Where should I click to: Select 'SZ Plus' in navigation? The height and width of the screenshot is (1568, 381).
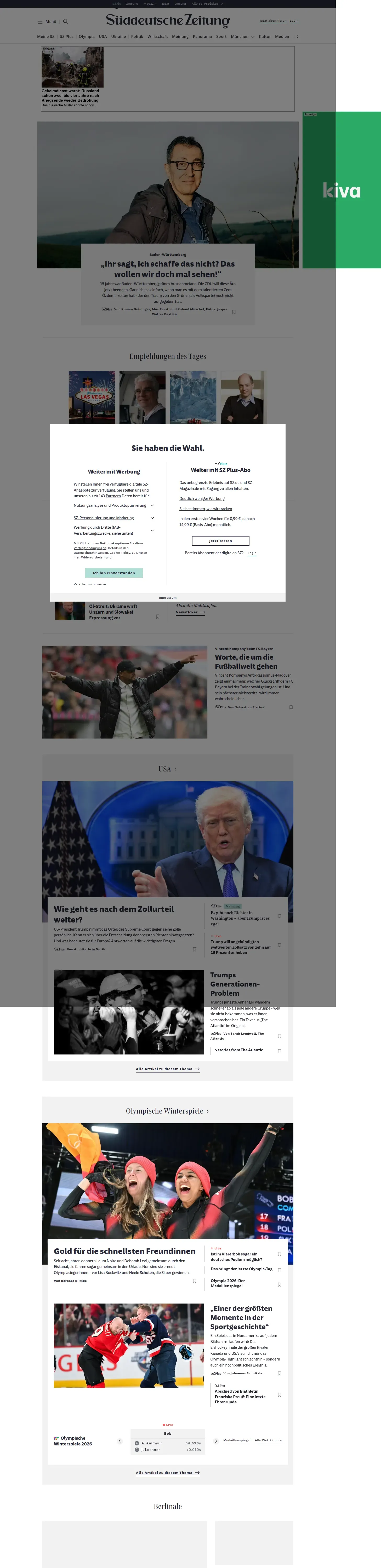[66, 37]
